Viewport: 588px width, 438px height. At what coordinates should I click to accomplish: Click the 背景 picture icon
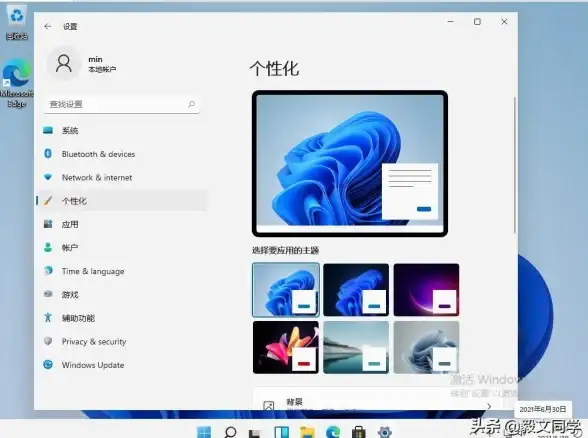pyautogui.click(x=269, y=406)
